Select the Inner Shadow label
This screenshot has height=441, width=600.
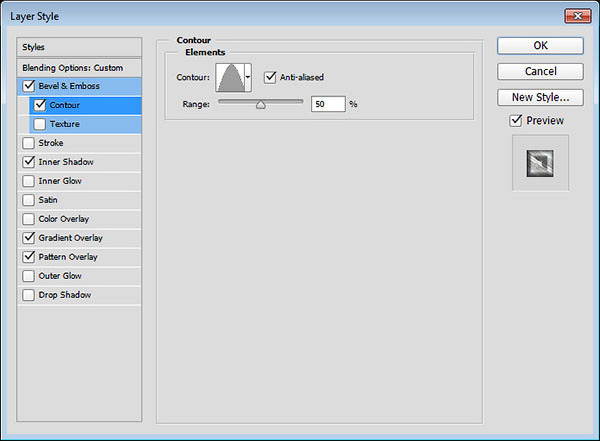(66, 162)
